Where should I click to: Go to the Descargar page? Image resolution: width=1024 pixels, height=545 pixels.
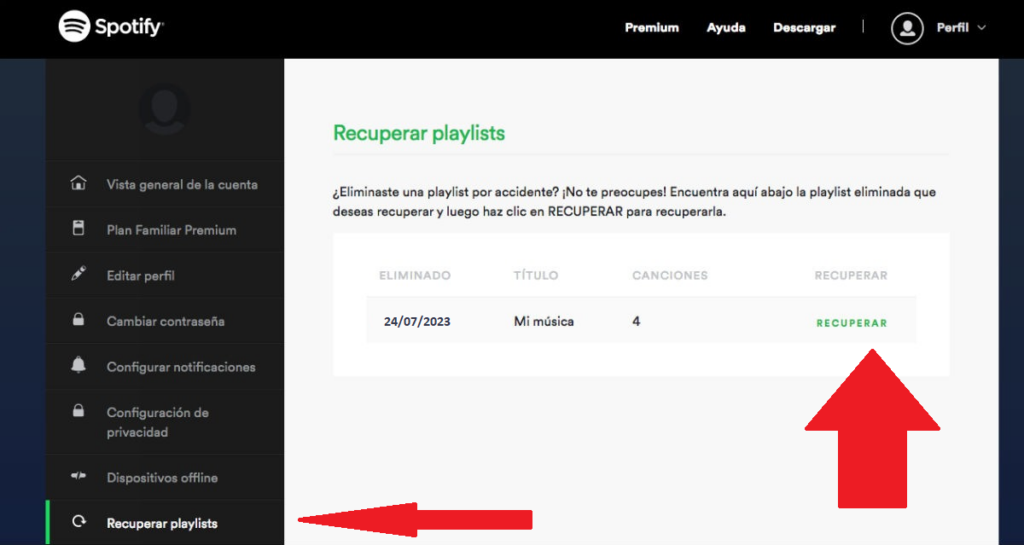point(804,28)
